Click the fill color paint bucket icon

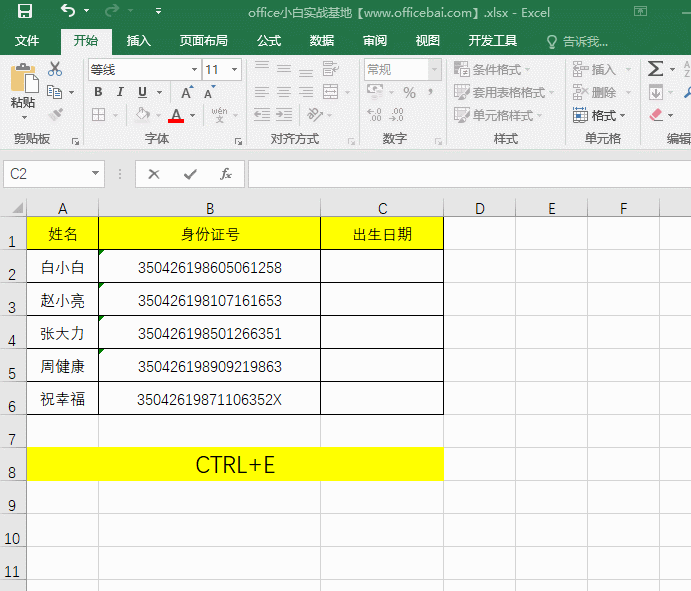click(x=142, y=115)
